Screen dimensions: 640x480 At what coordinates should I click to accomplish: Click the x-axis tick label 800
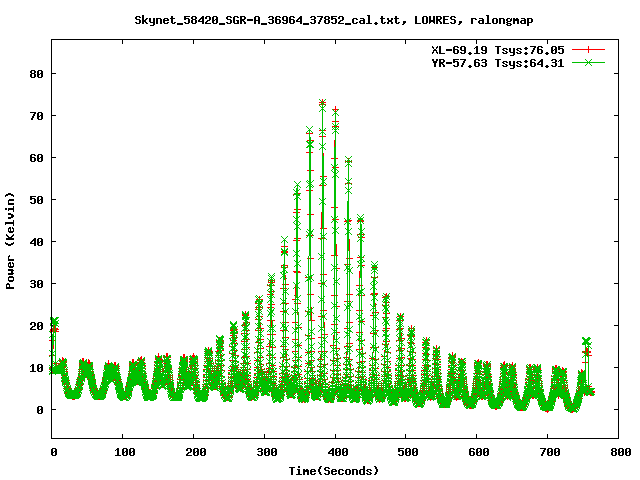(621, 452)
